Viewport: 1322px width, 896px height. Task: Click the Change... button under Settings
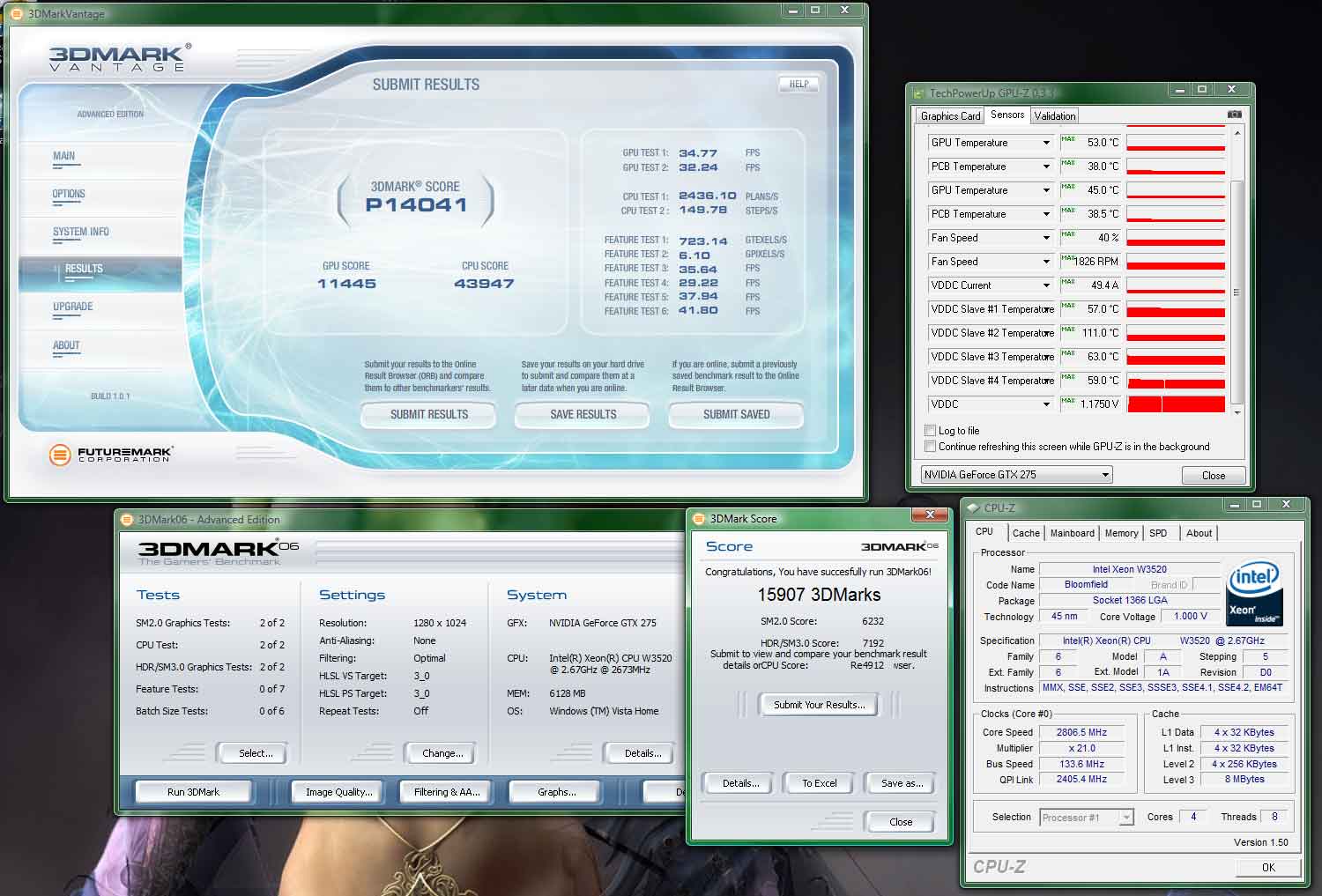442,753
